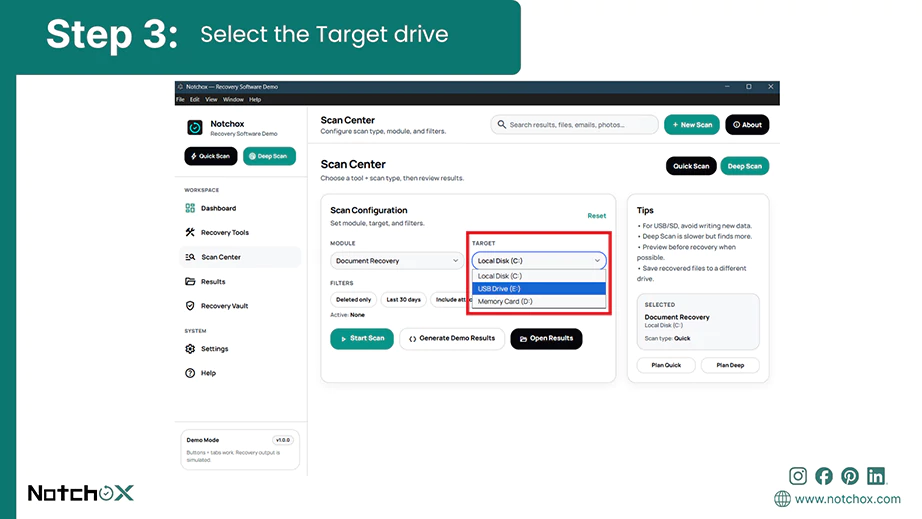Click the Plan Quick button

coord(666,365)
